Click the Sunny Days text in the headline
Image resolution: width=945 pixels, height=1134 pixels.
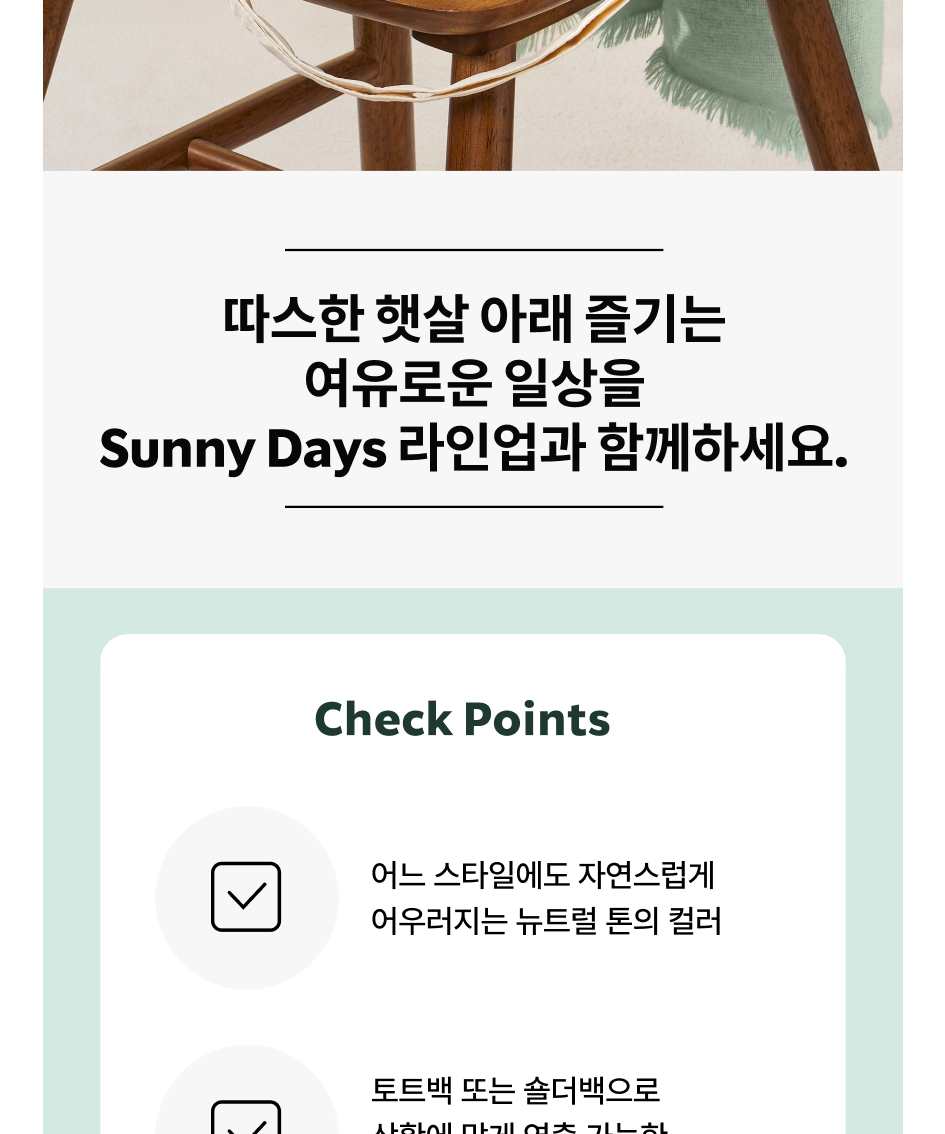tap(243, 448)
